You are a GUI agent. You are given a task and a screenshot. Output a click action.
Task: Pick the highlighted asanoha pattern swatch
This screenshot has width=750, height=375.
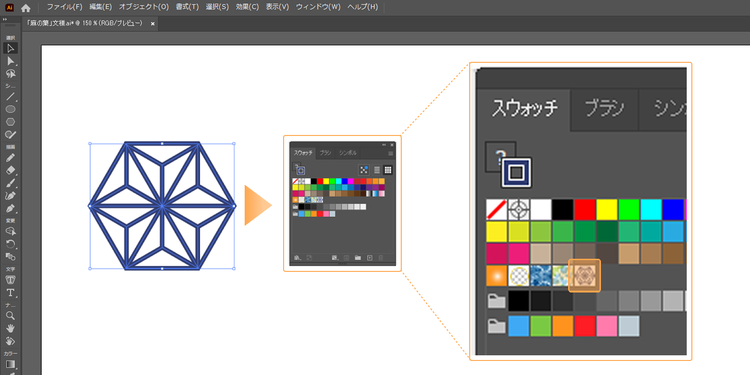585,276
